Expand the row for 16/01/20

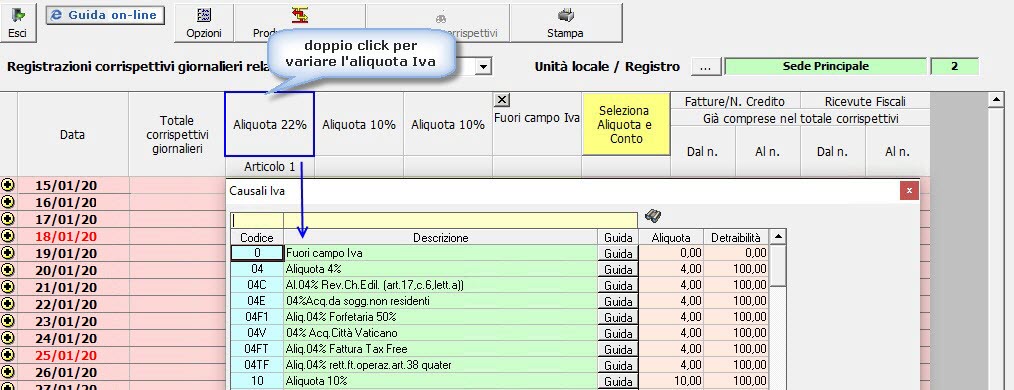click(8, 202)
